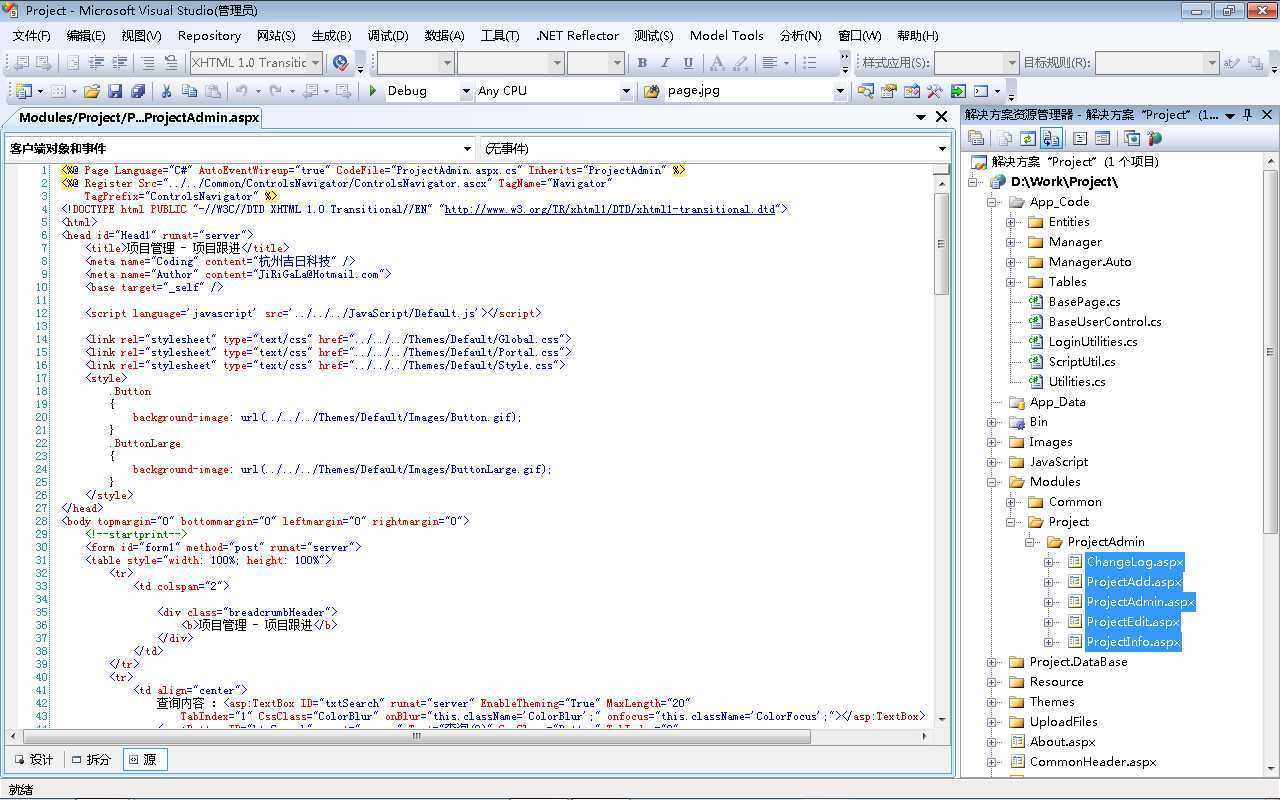Image resolution: width=1280 pixels, height=800 pixels.
Task: Click the Copy Web Site icon in Solution Explorer
Action: (1131, 139)
